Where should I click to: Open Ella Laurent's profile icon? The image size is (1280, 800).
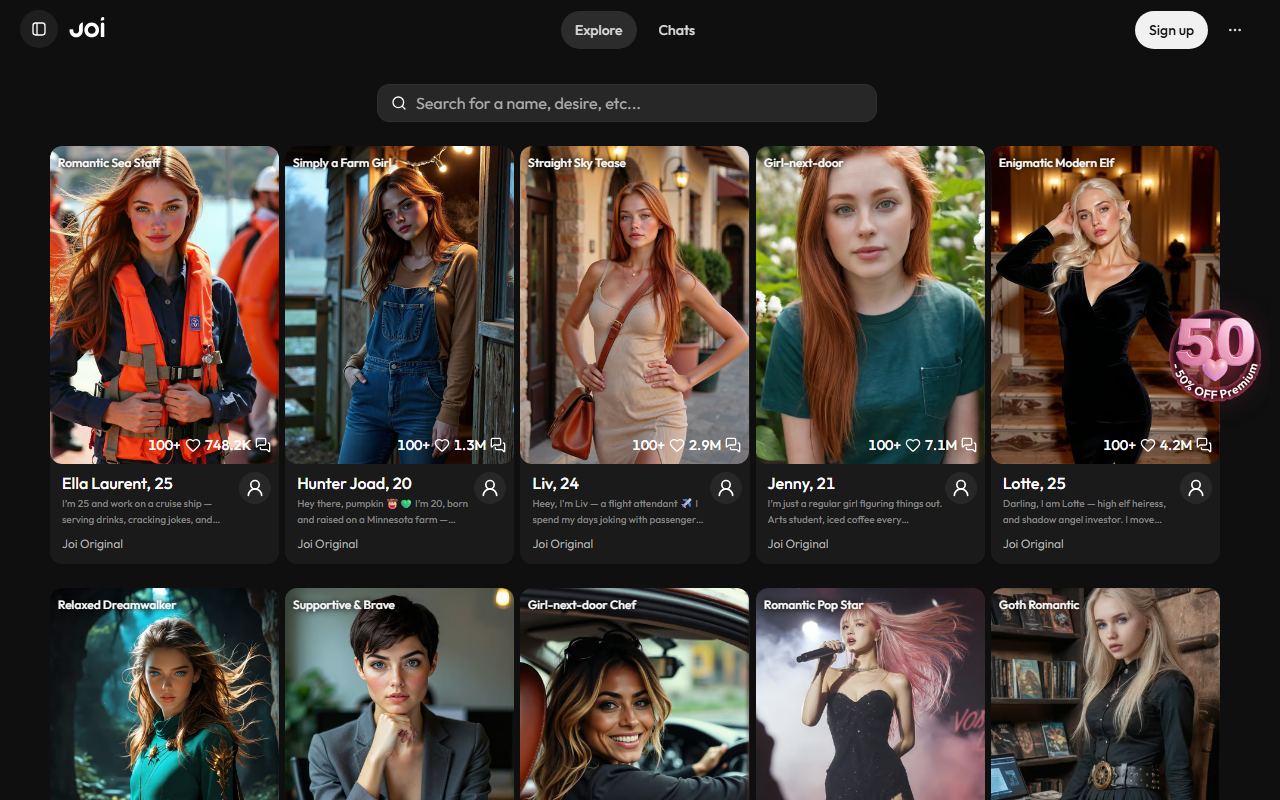click(x=255, y=488)
